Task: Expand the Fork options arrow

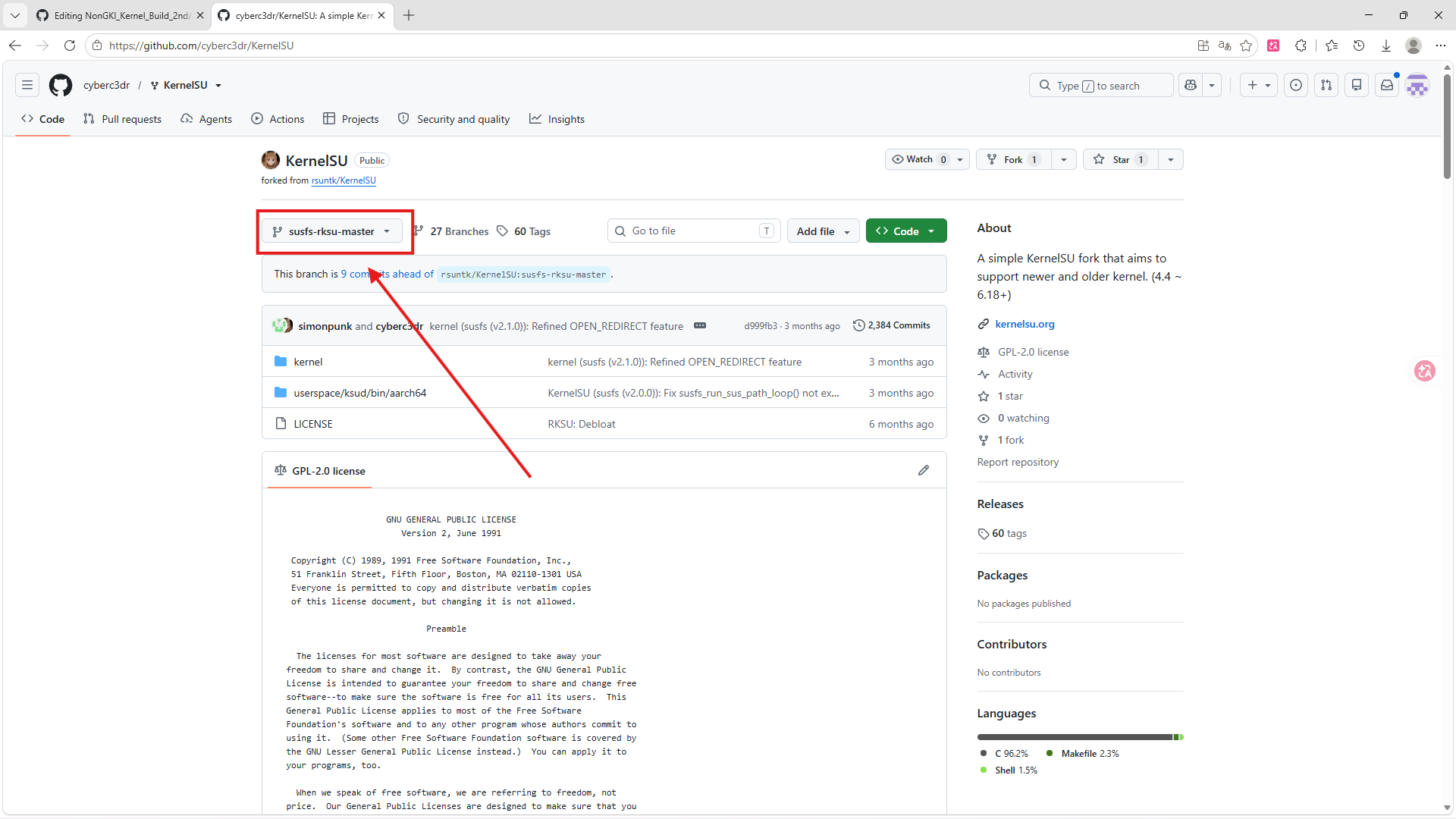Action: point(1064,159)
